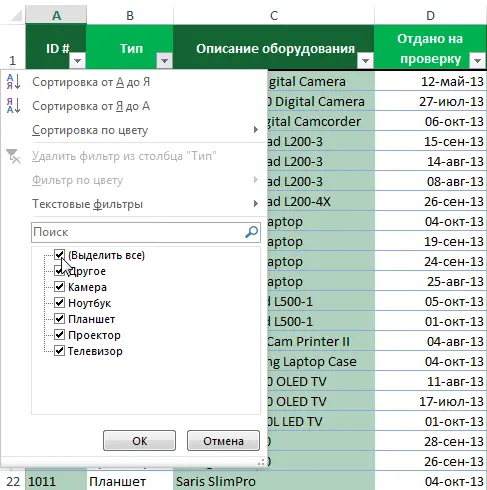The width and height of the screenshot is (487, 490).
Task: Uncheck the Проектор checkbox
Action: pyautogui.click(x=59, y=335)
